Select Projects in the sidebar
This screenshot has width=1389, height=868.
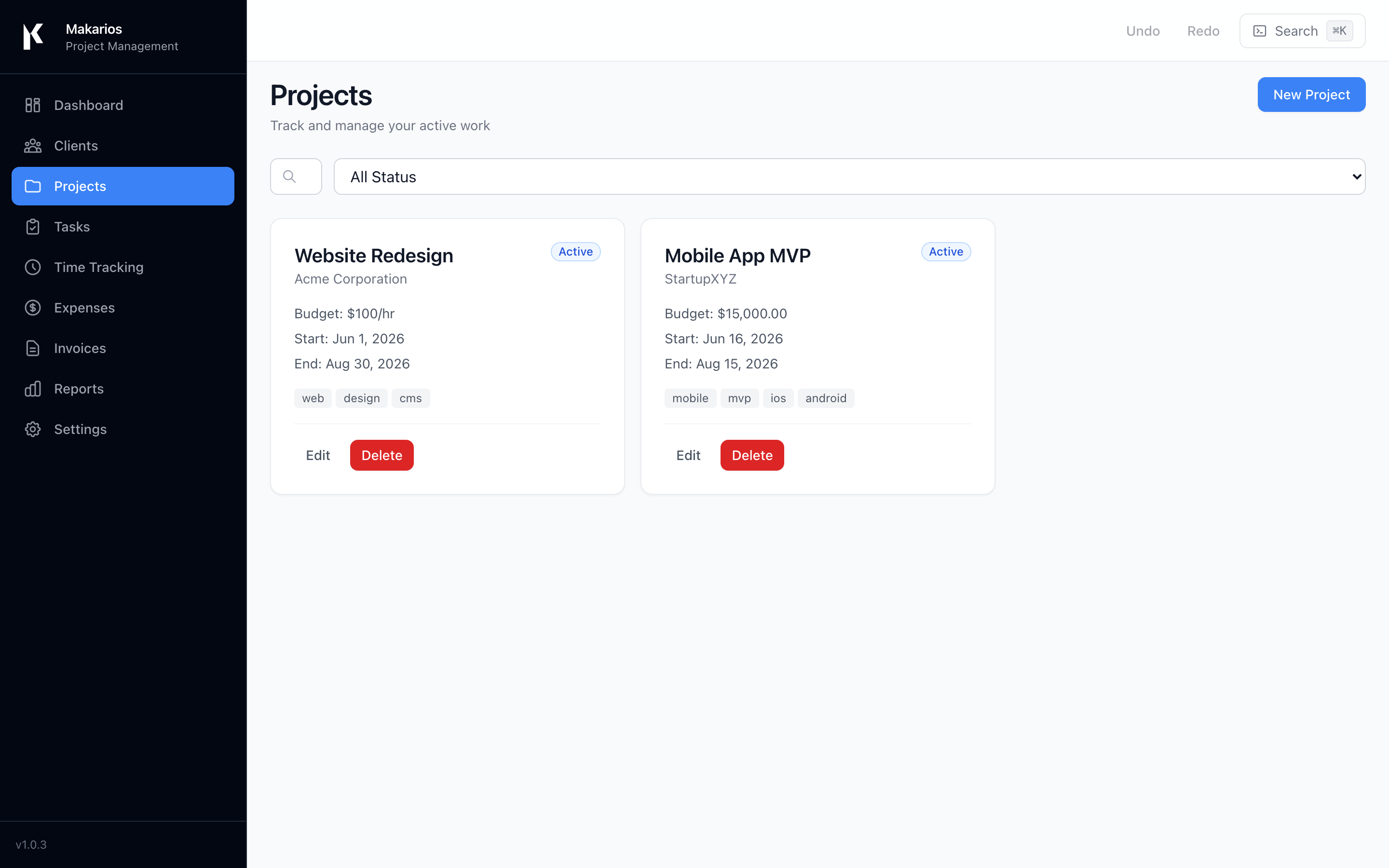[123, 186]
